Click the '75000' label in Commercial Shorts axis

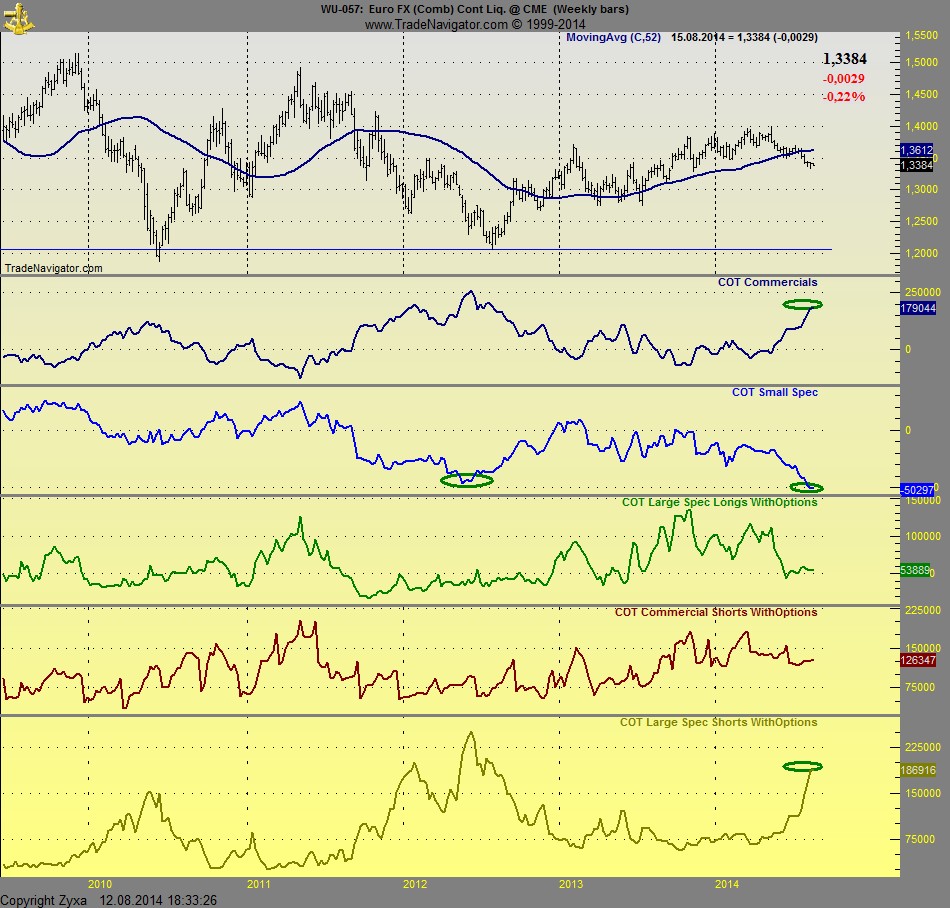point(920,688)
